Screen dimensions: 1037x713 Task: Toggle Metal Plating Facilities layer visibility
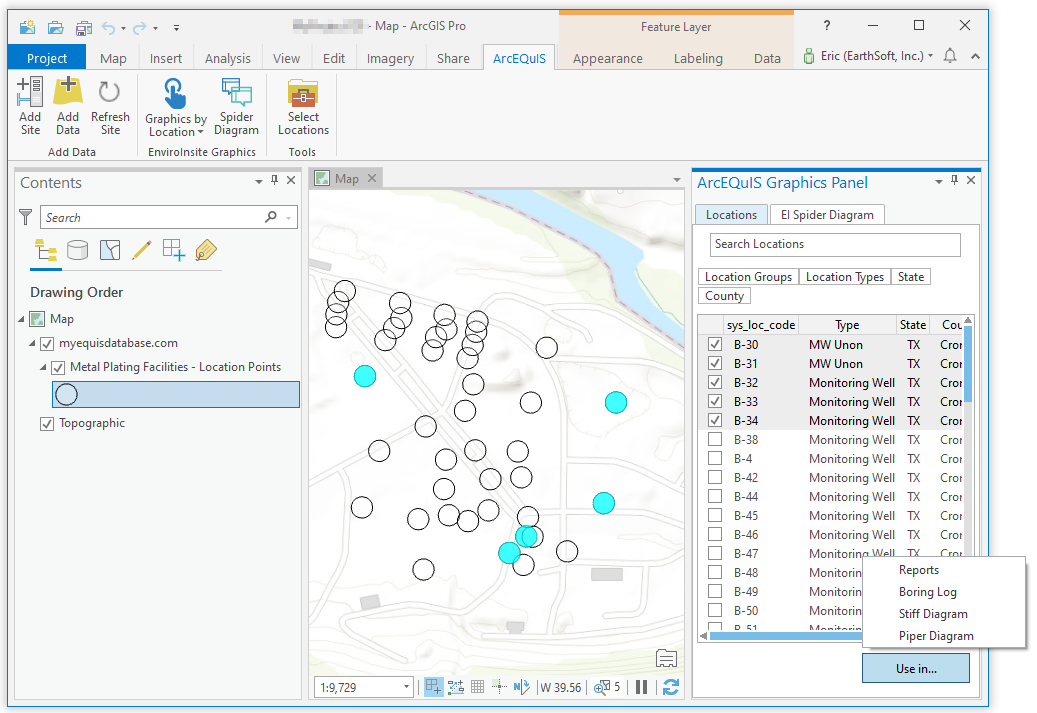(x=58, y=367)
